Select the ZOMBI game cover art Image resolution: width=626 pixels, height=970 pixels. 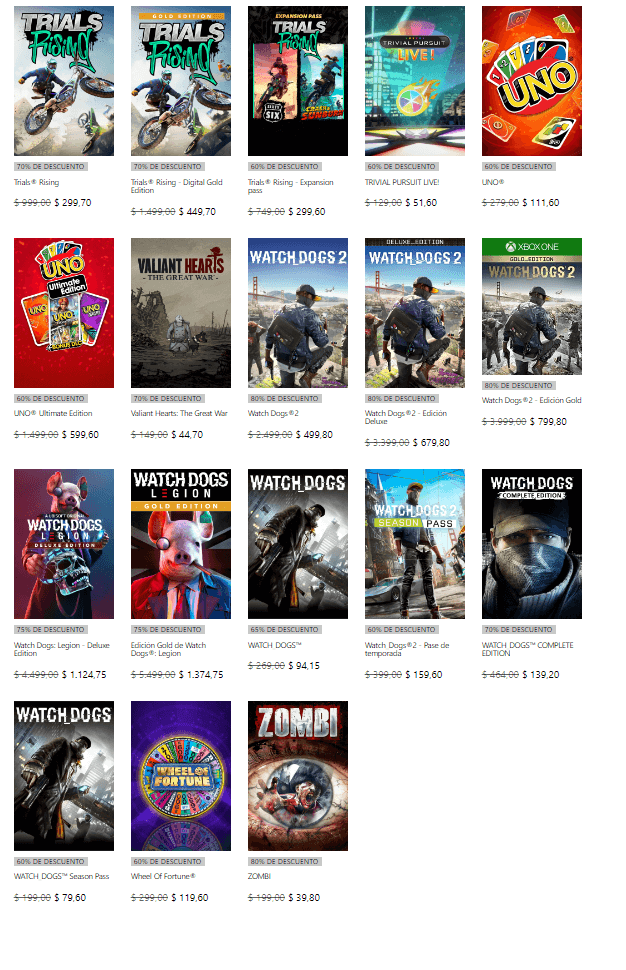click(x=298, y=776)
